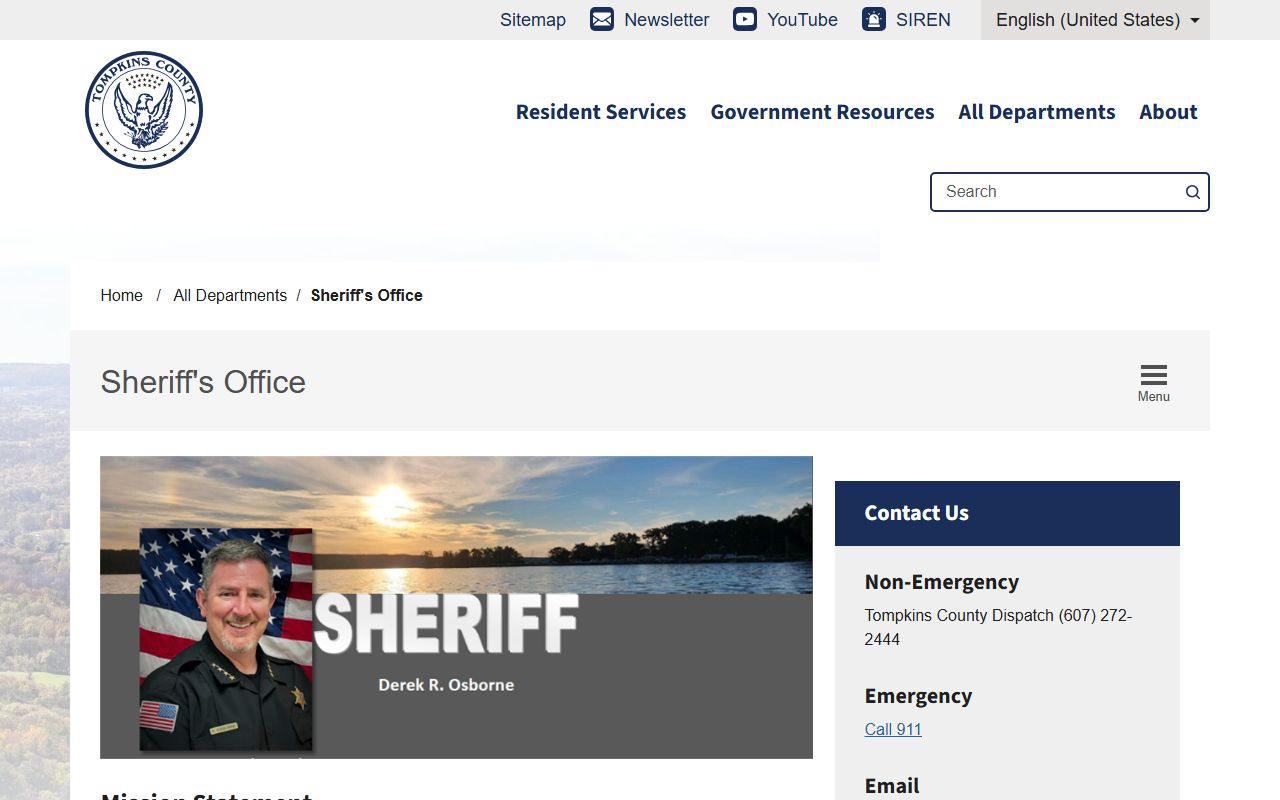This screenshot has height=800, width=1280.
Task: Click the Call 911 link
Action: (893, 729)
